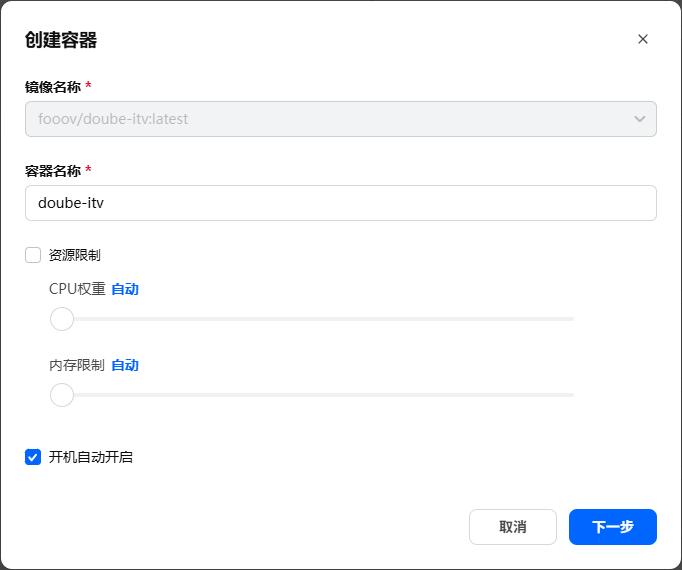Click the middle of the CPU权重 slider track

pyautogui.click(x=318, y=319)
